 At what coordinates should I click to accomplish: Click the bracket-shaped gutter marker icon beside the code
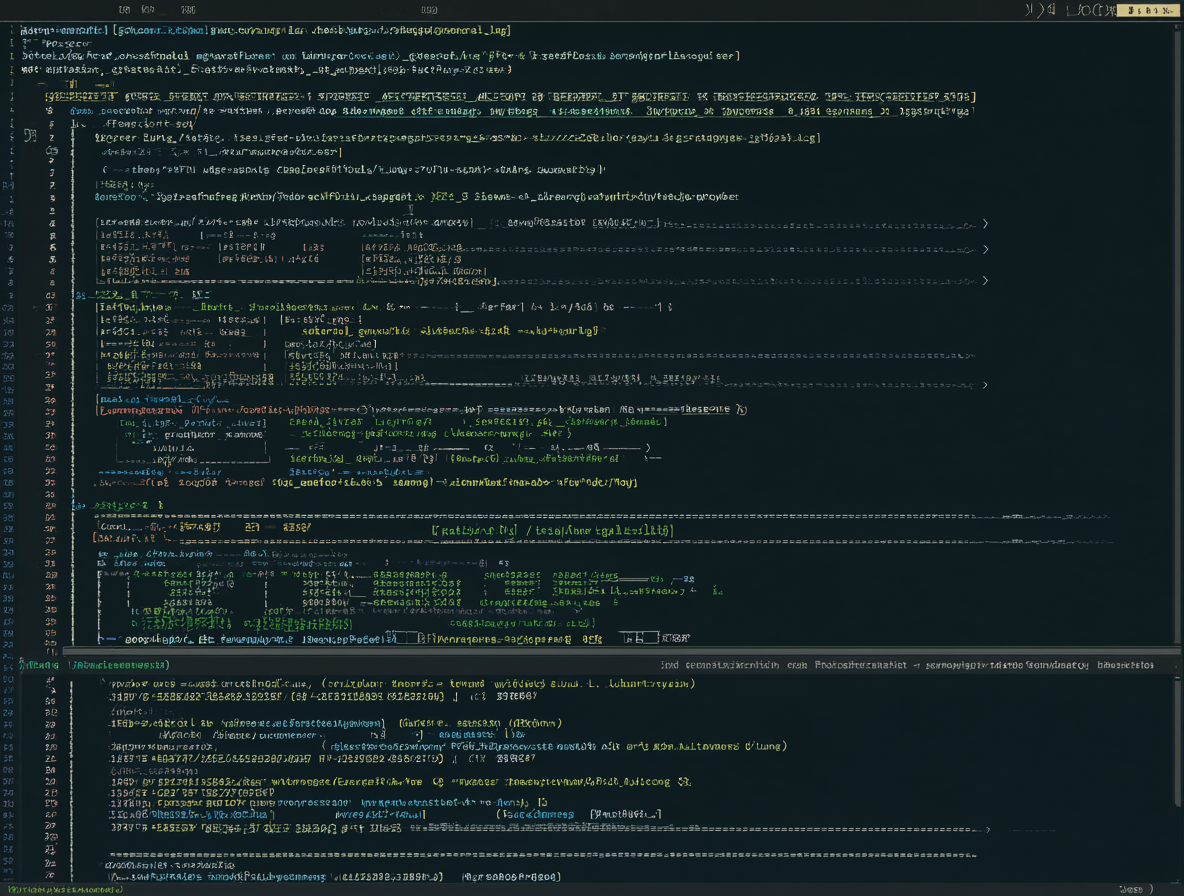tap(30, 136)
